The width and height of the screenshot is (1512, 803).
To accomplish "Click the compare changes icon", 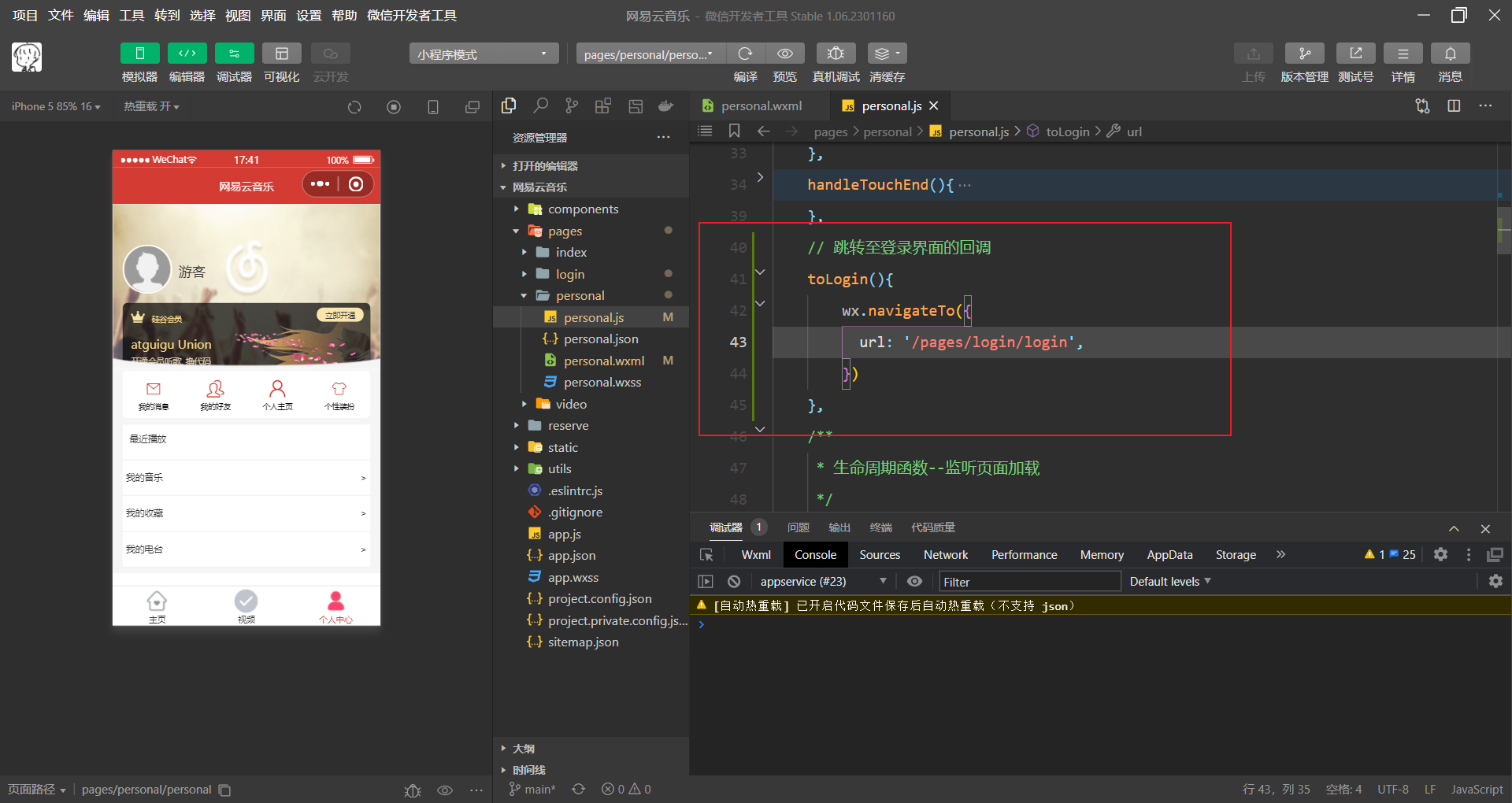I will coord(1422,105).
